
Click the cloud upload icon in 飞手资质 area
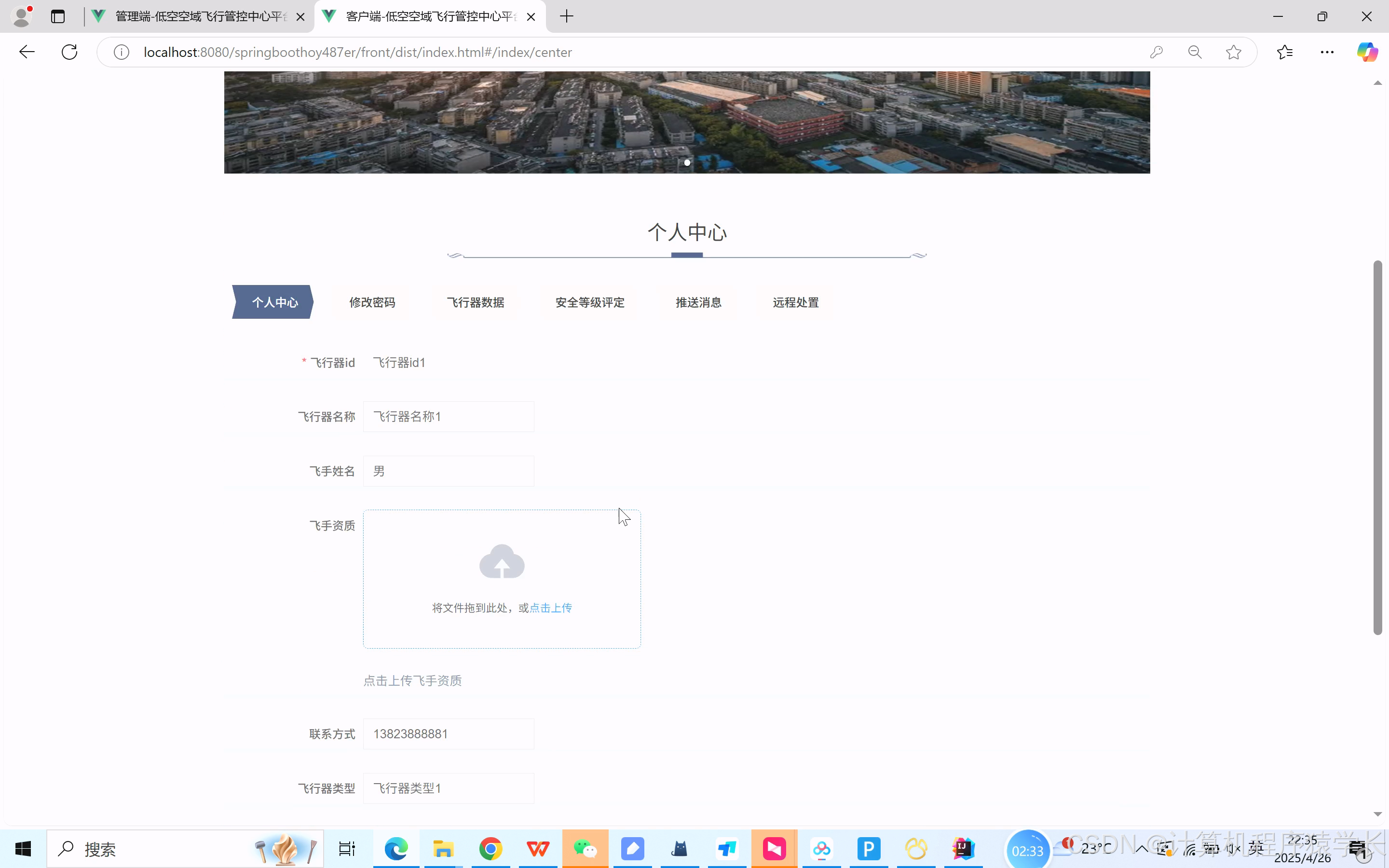[x=501, y=561]
